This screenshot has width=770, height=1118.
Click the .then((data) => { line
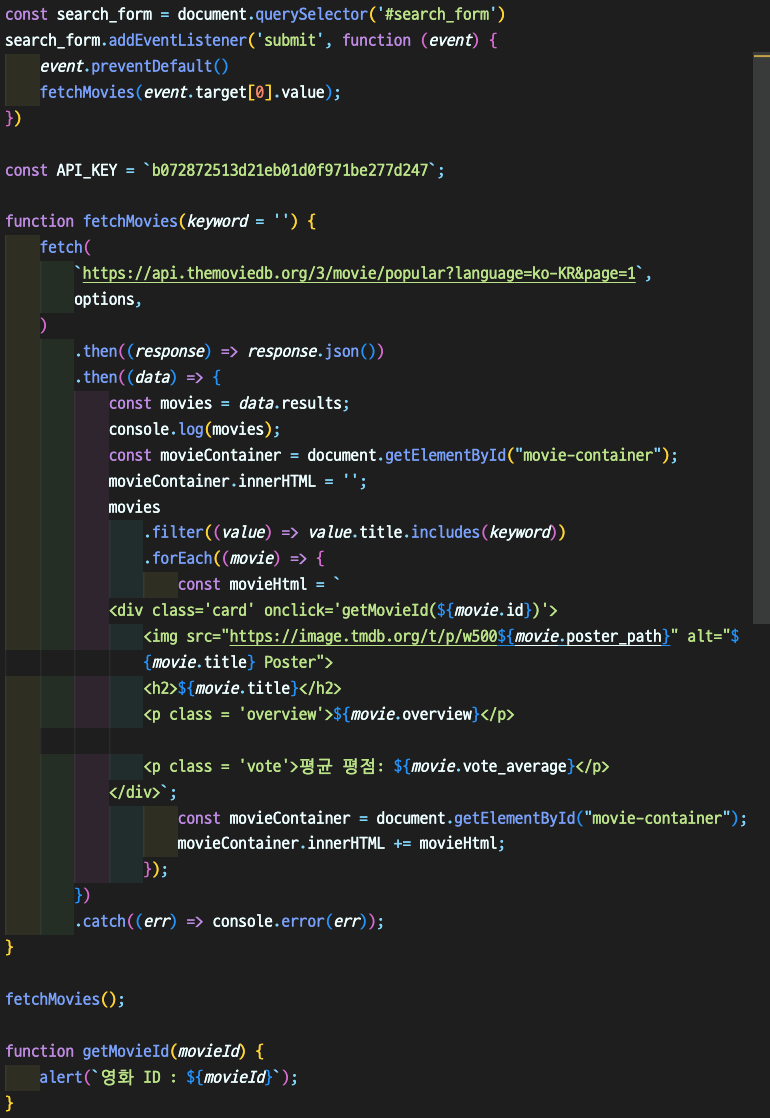pos(148,377)
